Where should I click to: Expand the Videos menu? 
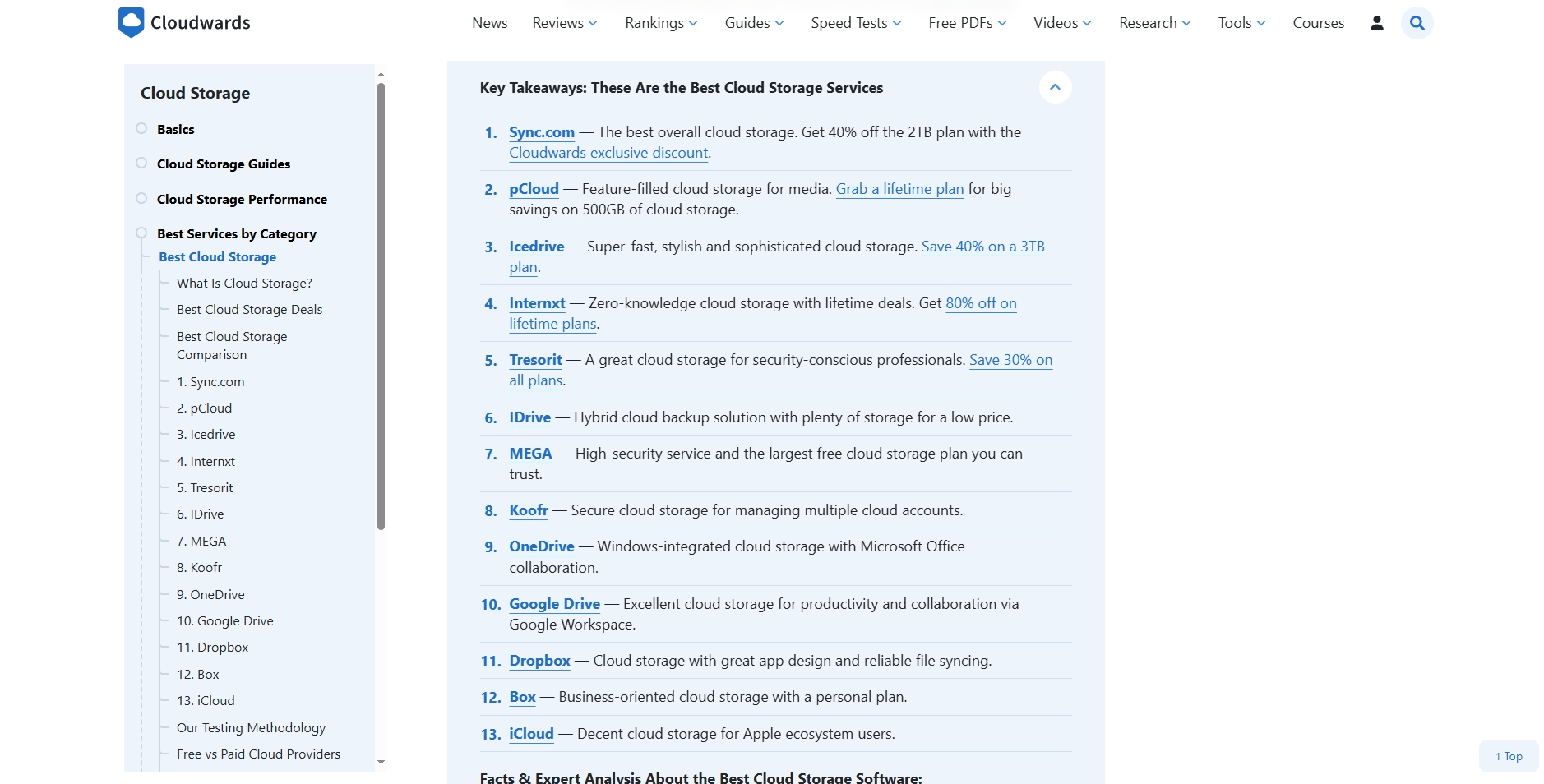pyautogui.click(x=1062, y=23)
